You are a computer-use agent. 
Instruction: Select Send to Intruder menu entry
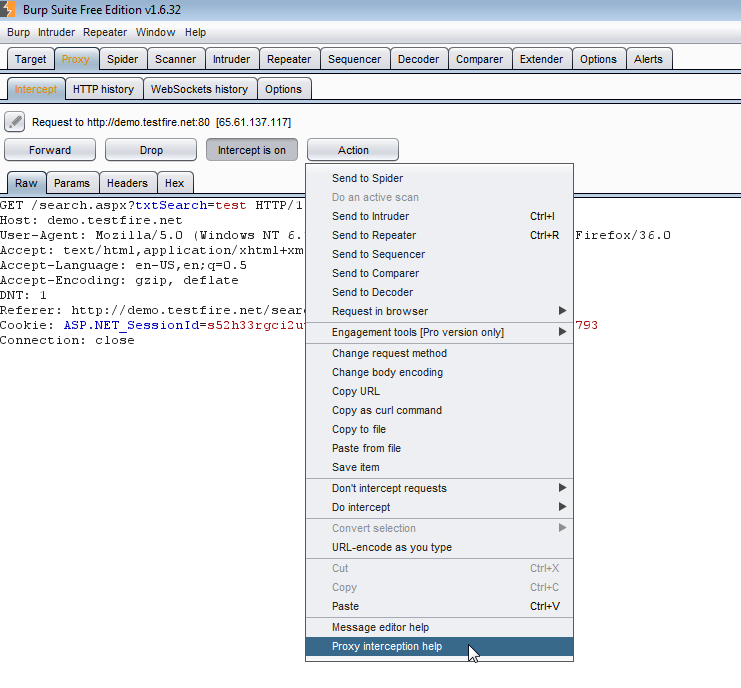click(370, 216)
